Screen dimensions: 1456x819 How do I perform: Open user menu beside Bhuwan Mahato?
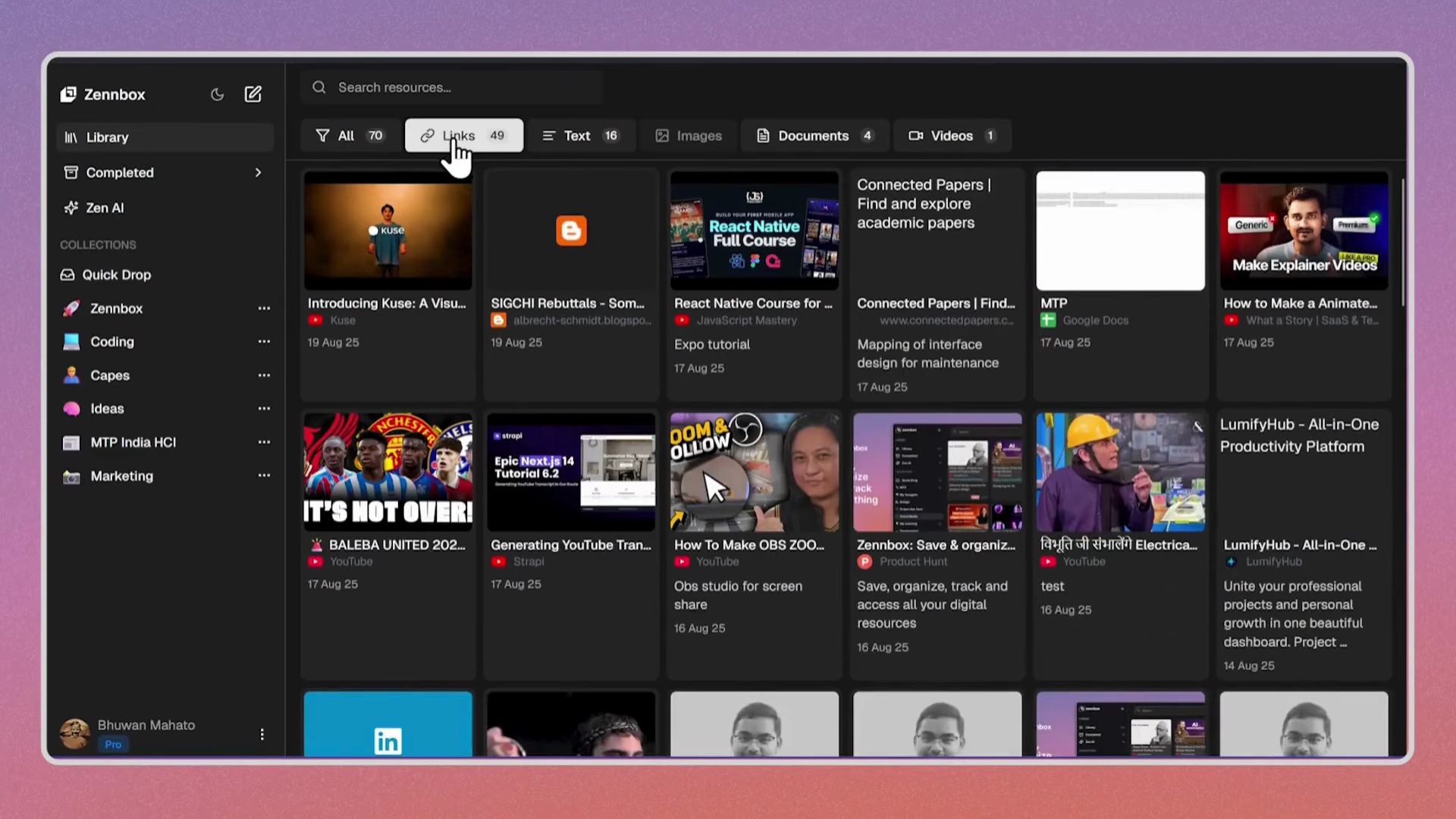(x=262, y=734)
